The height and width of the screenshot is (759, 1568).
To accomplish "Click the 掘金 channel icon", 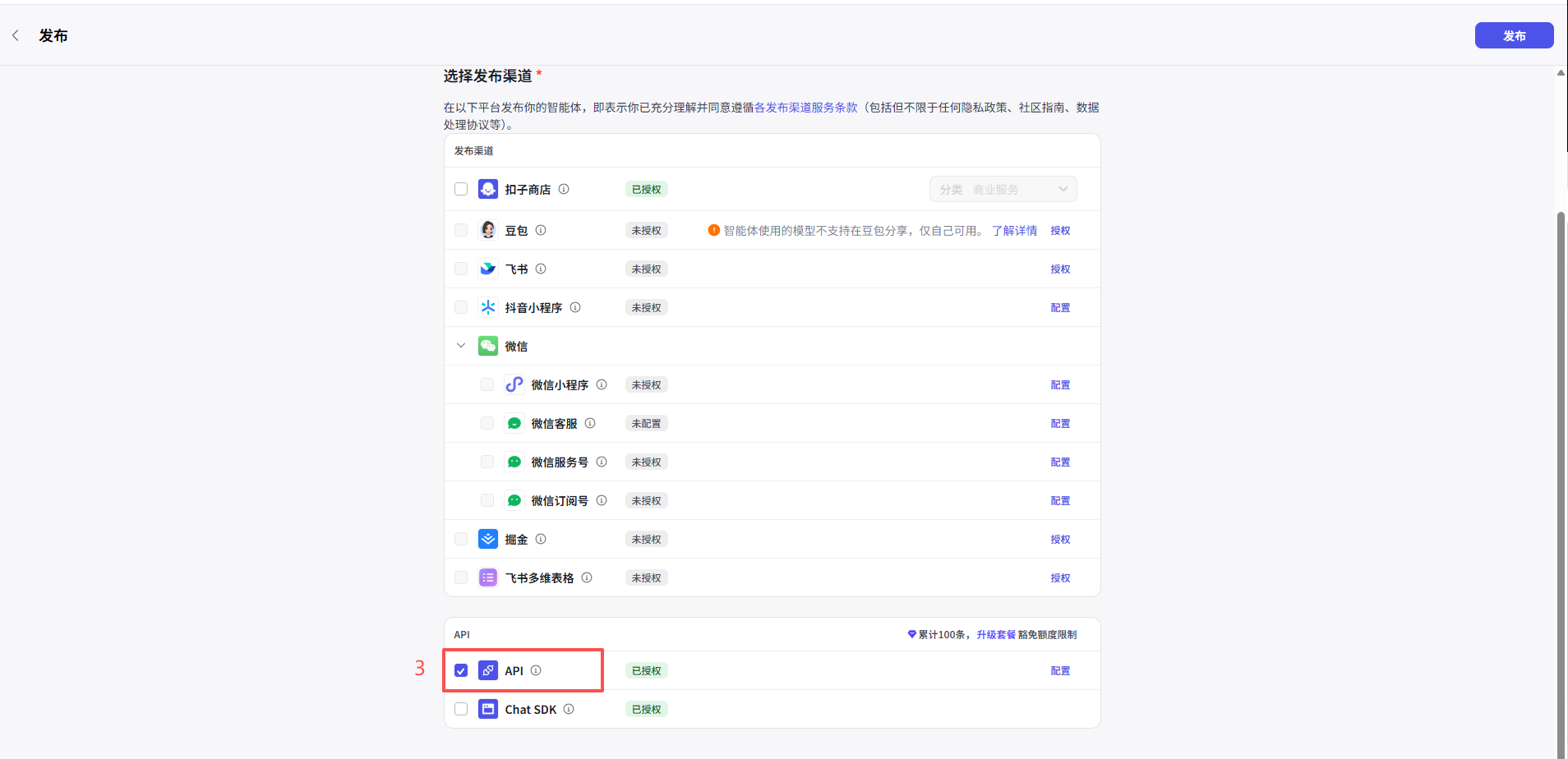I will pyautogui.click(x=487, y=539).
